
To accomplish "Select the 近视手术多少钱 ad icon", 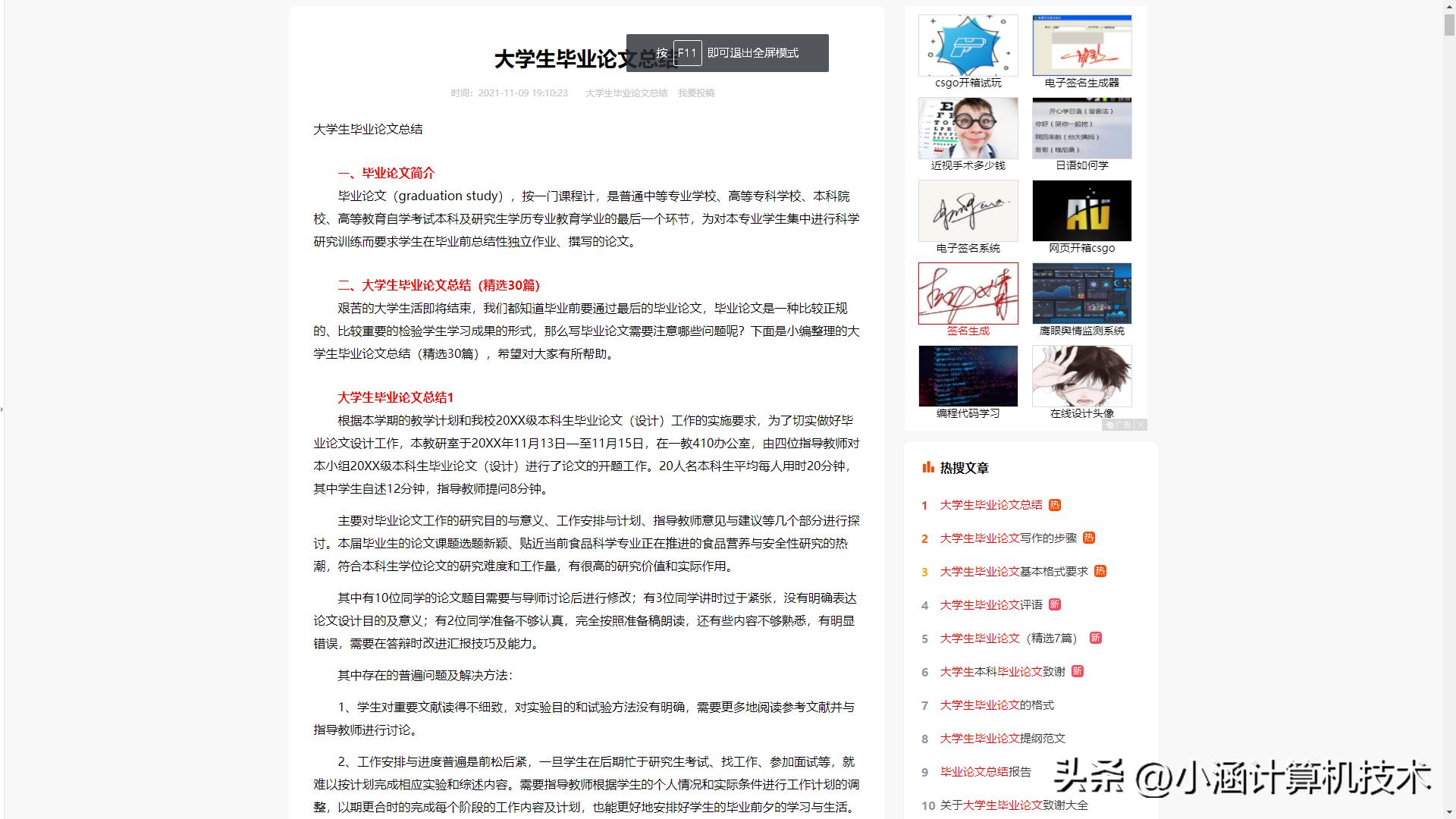I will point(968,128).
